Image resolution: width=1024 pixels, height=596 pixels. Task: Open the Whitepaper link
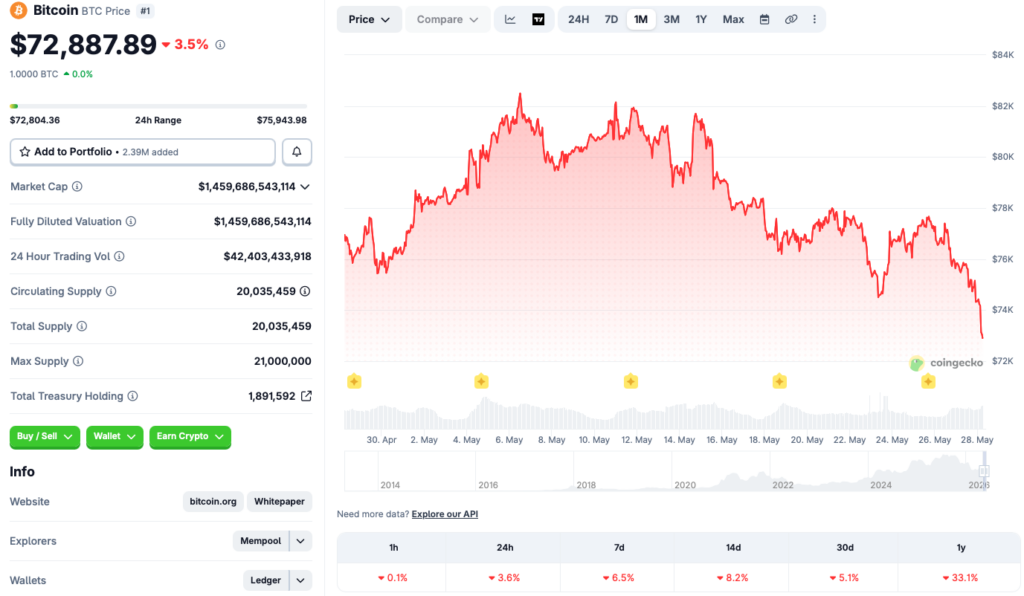coord(279,502)
